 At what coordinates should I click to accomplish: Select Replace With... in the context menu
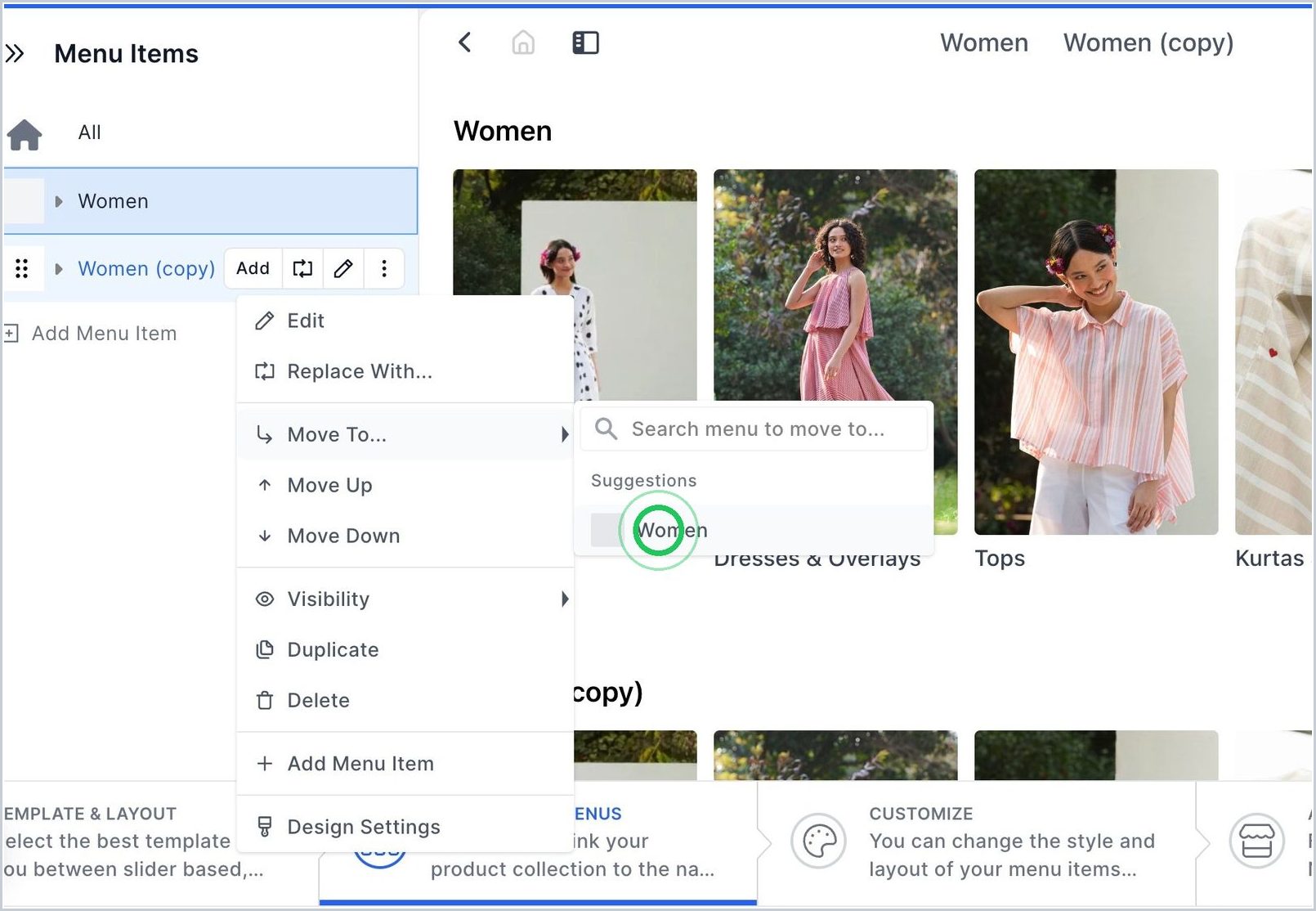(x=405, y=371)
